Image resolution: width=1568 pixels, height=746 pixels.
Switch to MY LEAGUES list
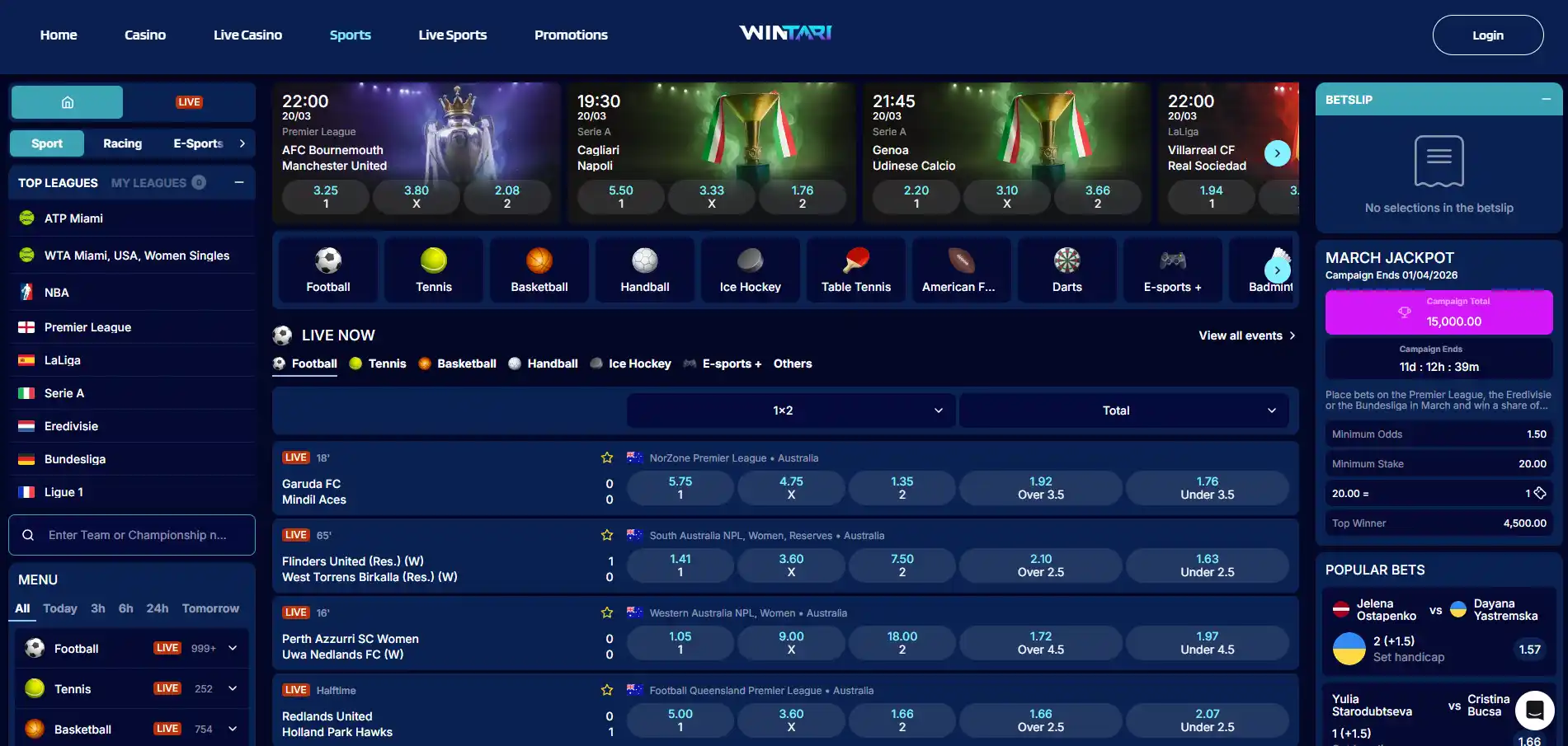pyautogui.click(x=158, y=183)
